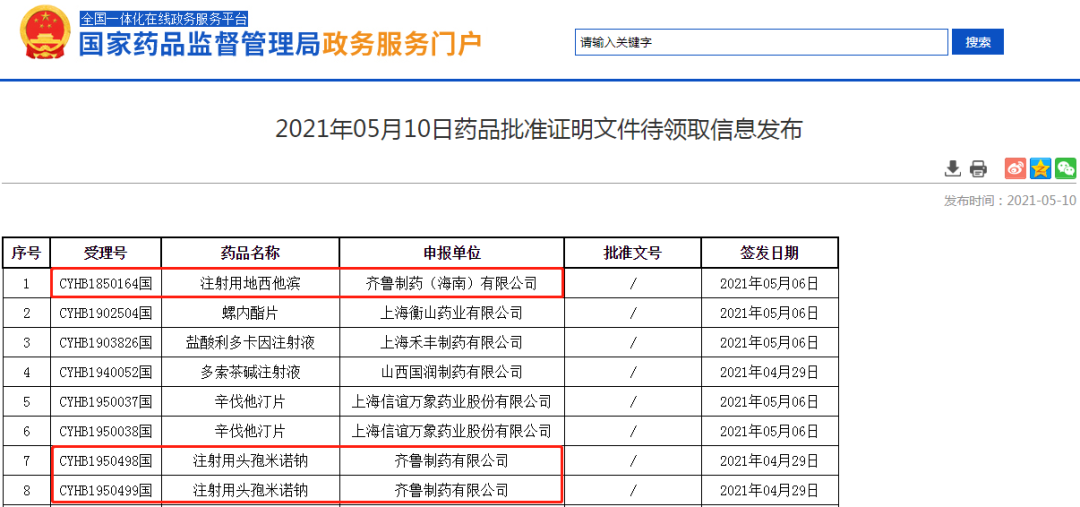Viewport: 1080px width, 507px height.
Task: Click the 受理号 column header
Action: point(105,253)
